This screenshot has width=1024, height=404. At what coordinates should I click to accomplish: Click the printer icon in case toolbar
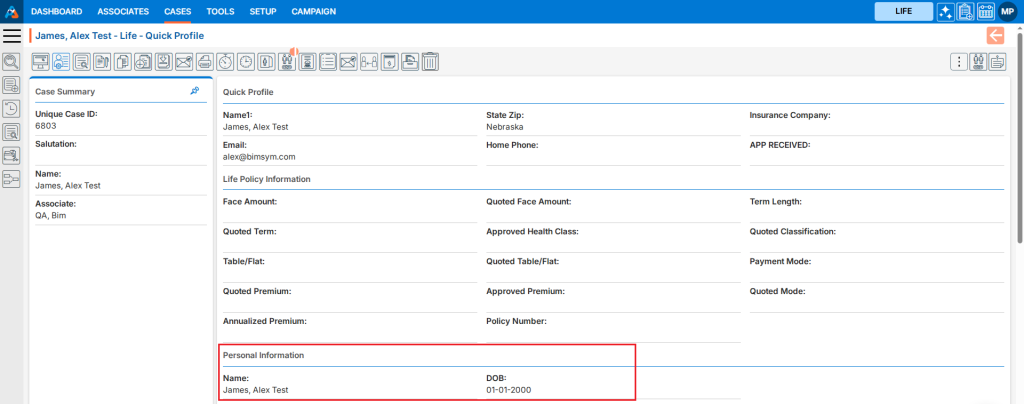pos(204,62)
